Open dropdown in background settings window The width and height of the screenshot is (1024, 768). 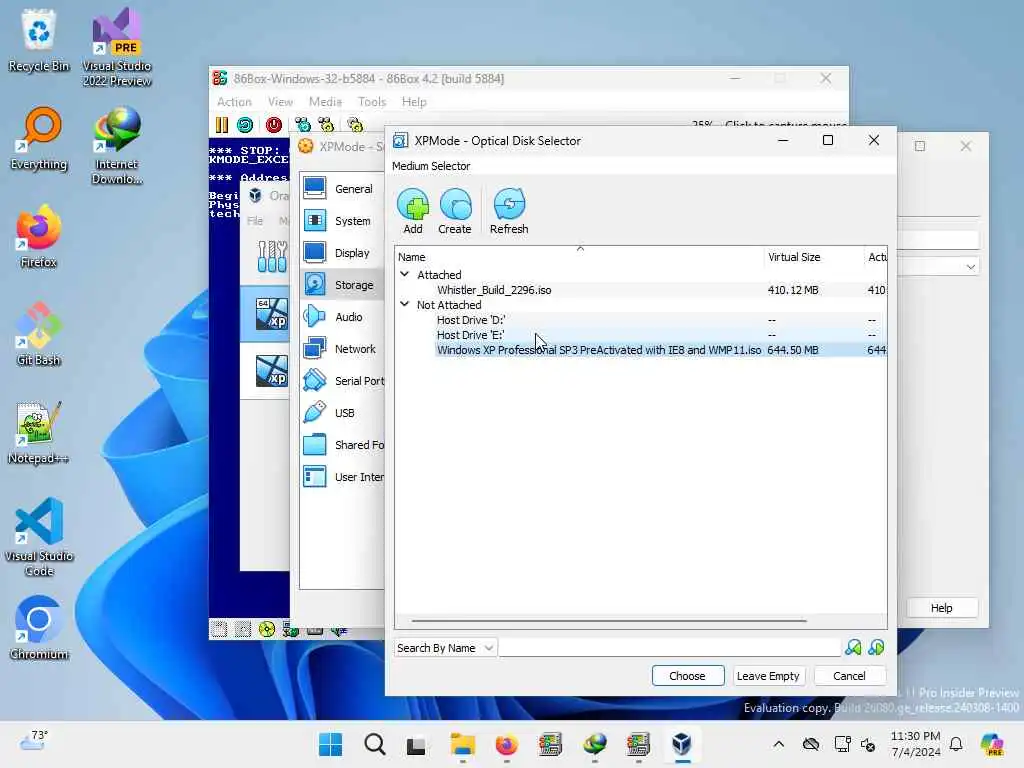pos(971,267)
